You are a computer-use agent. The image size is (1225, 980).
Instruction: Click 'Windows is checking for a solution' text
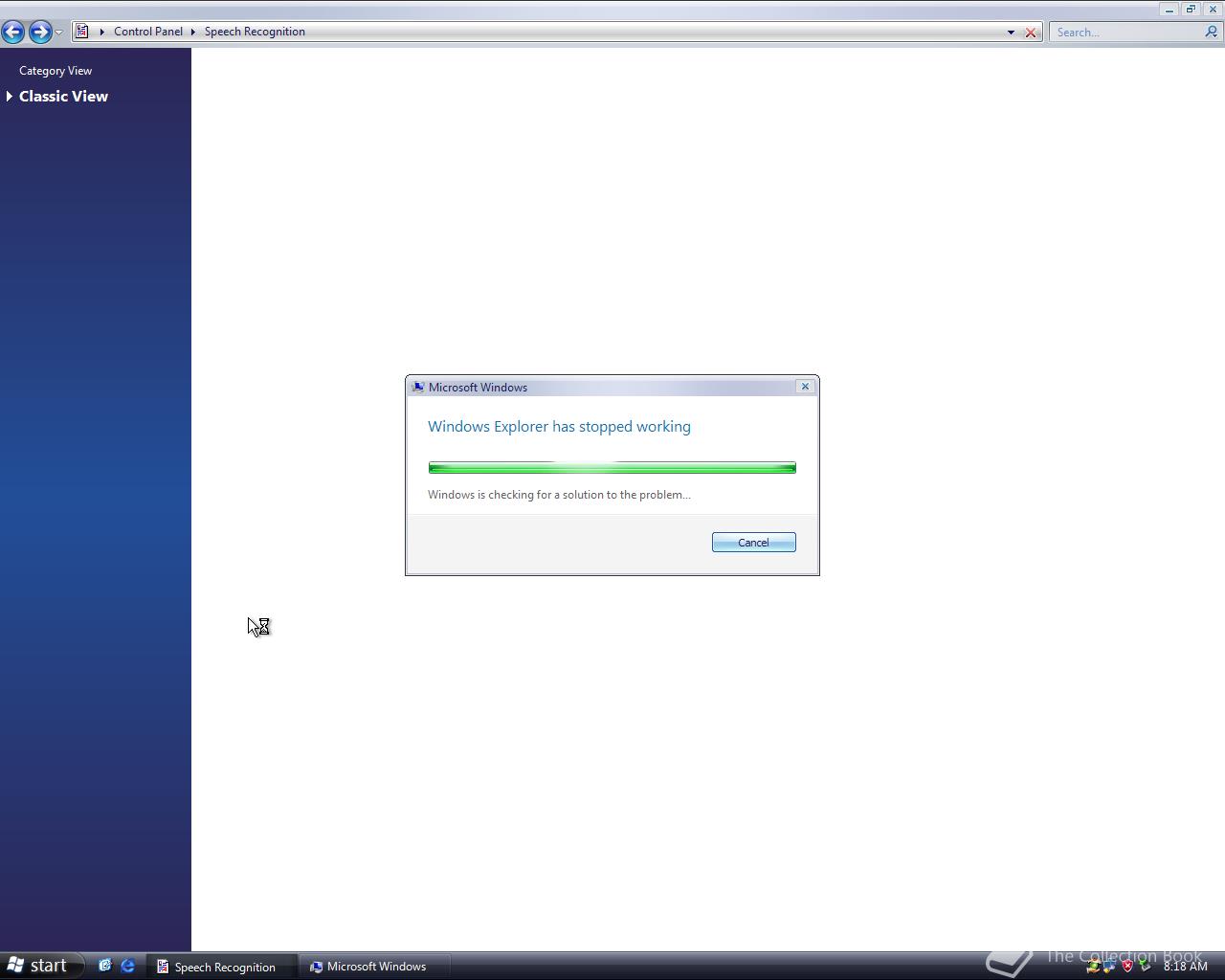(559, 495)
